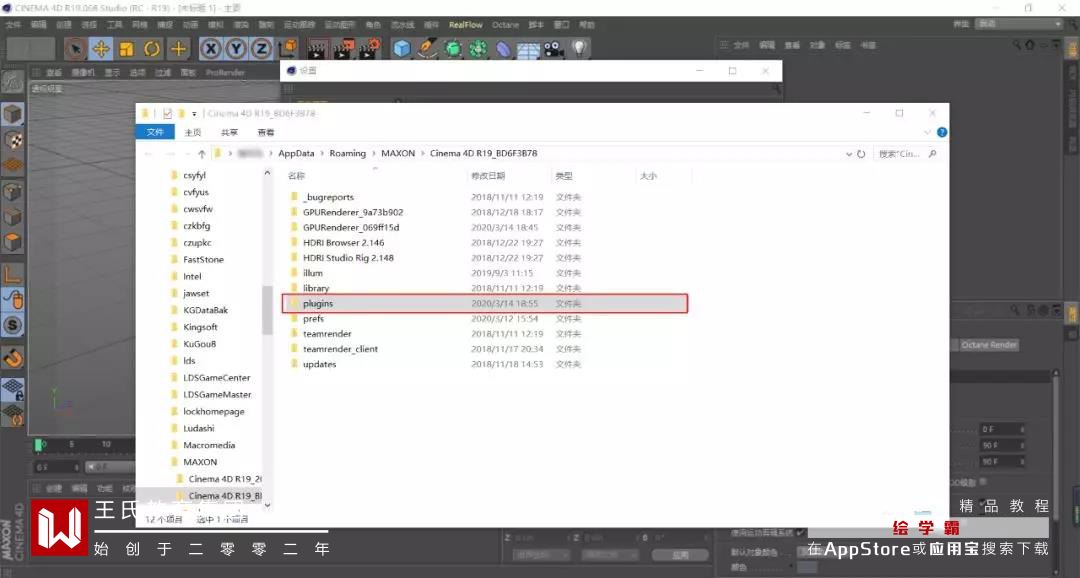
Task: Select the Live Selection arrow tool
Action: (75, 48)
